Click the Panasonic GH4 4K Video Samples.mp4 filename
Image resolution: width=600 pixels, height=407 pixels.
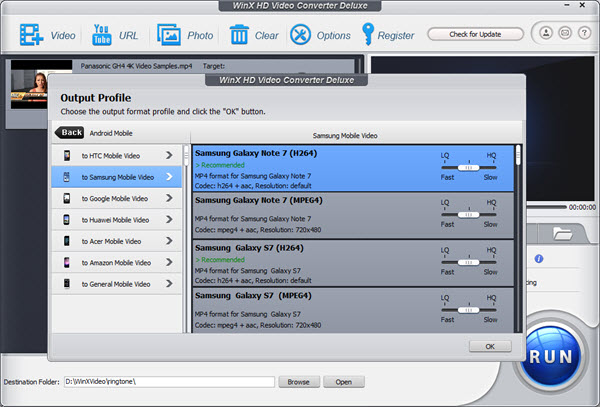[136, 66]
